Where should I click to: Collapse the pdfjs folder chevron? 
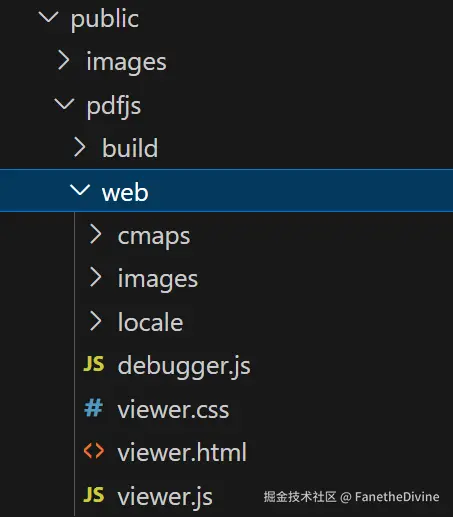pos(64,104)
